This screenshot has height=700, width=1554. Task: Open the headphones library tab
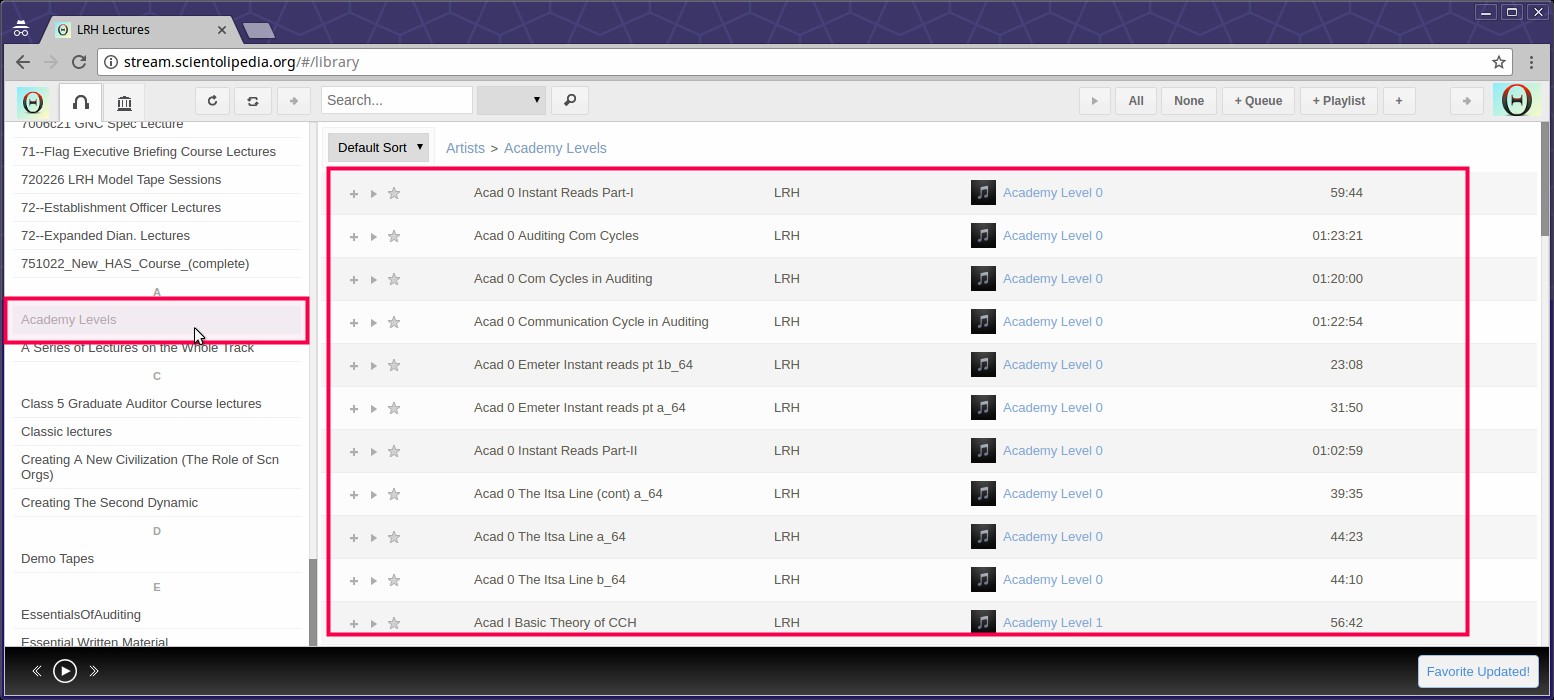point(81,102)
